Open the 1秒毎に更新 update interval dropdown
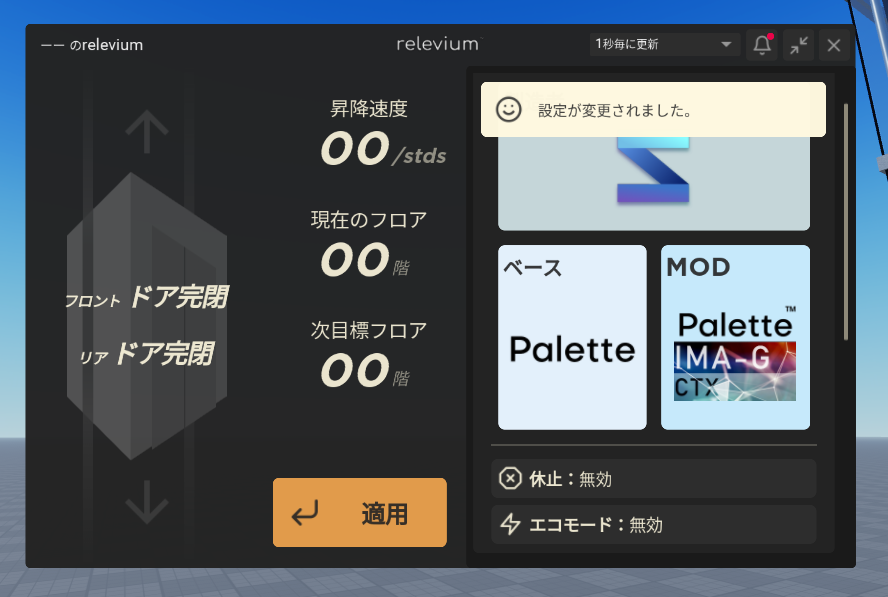 click(665, 44)
